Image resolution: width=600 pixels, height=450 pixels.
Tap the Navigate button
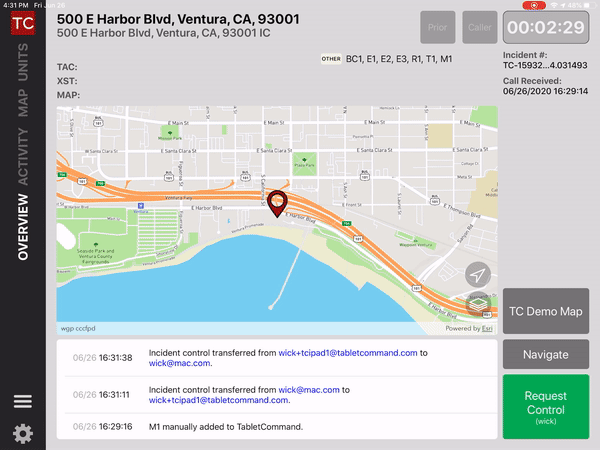pos(545,354)
